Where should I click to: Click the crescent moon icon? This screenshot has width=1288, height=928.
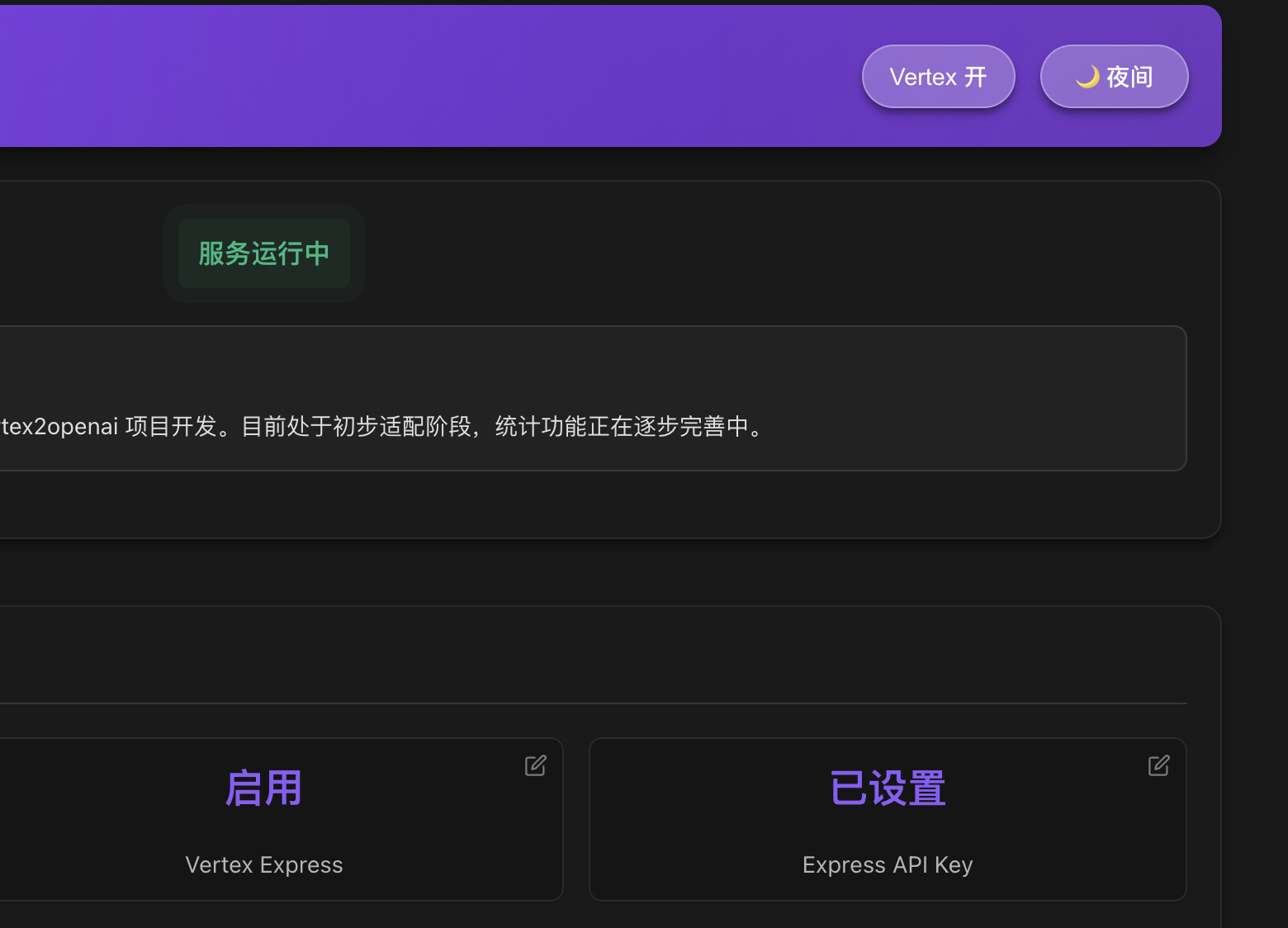[x=1087, y=77]
